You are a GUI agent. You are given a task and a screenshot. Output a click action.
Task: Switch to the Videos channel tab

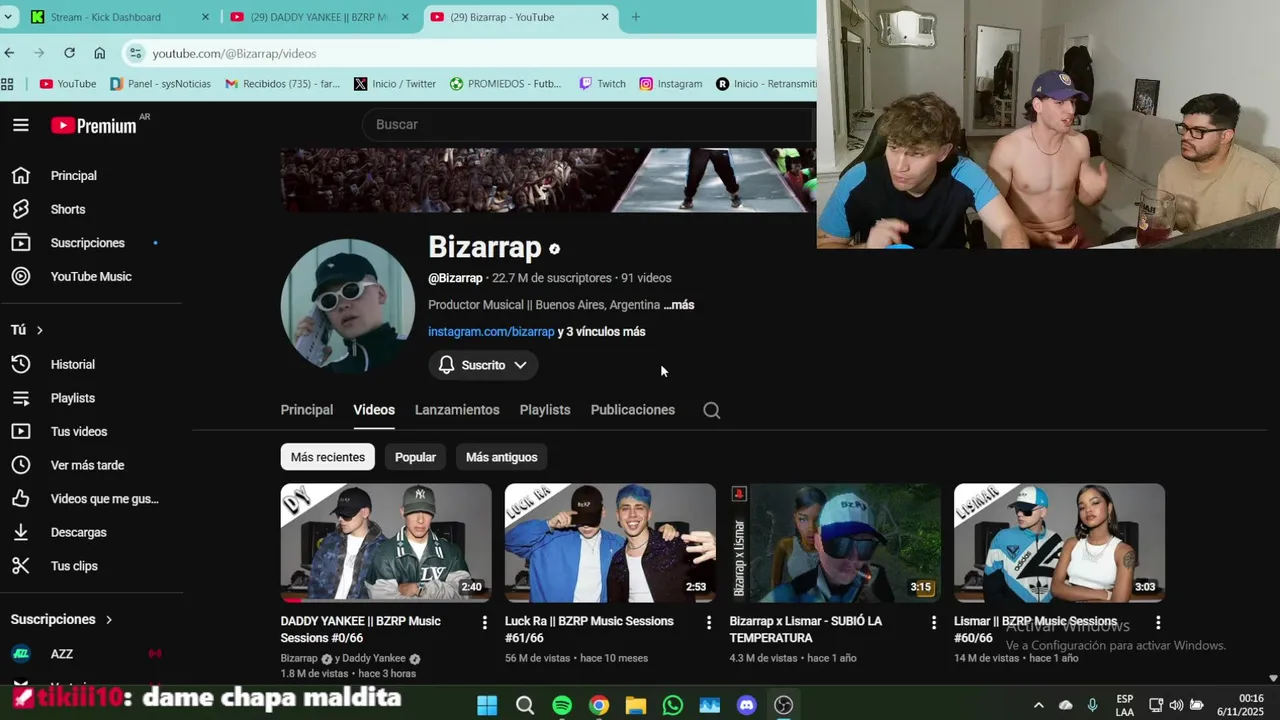tap(374, 410)
